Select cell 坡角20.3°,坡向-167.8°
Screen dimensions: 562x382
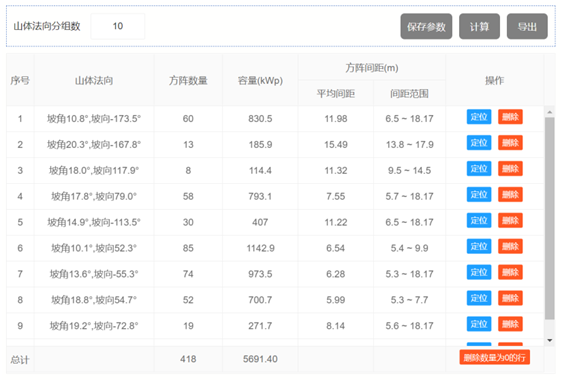[94, 144]
